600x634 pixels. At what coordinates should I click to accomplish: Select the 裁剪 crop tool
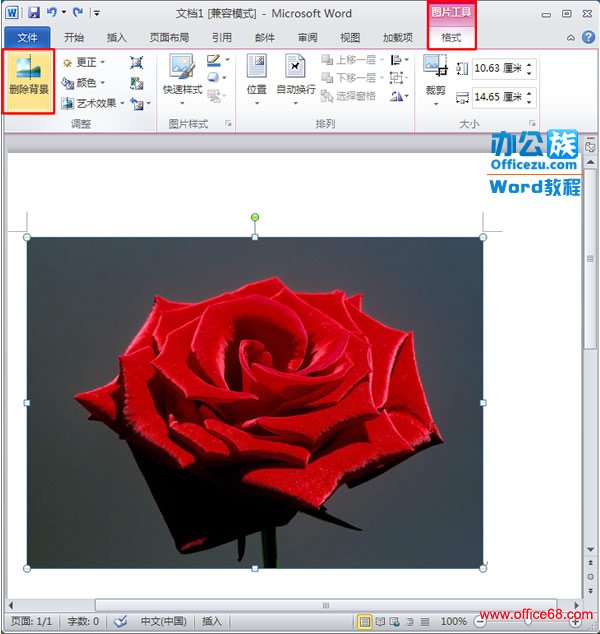pyautogui.click(x=435, y=73)
